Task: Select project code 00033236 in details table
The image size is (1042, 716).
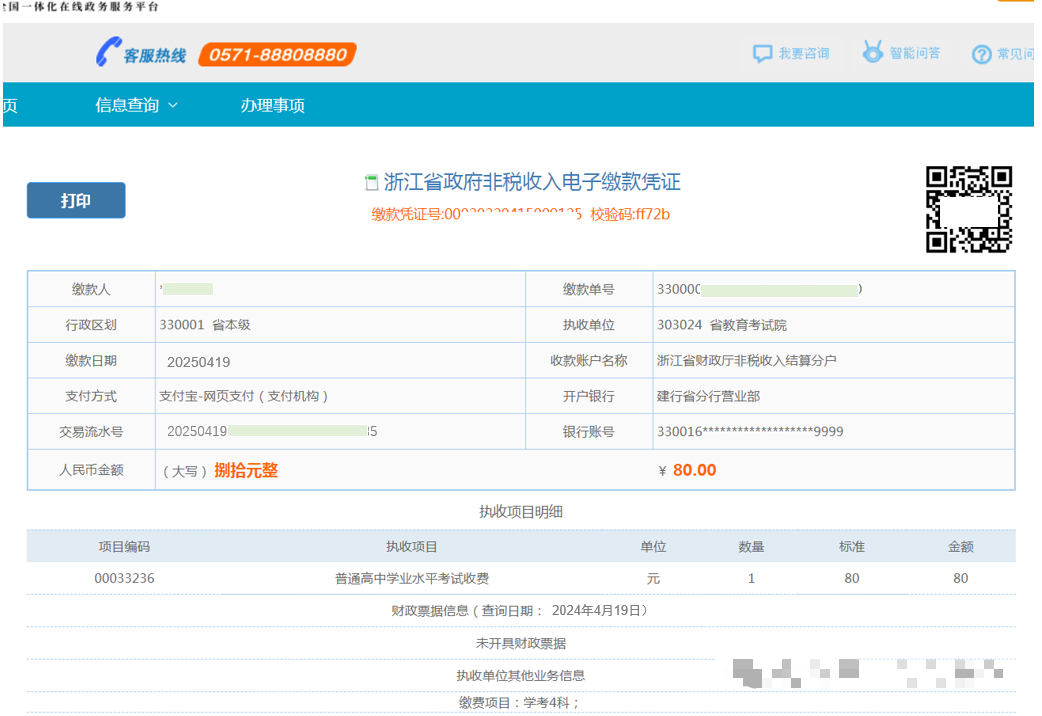Action: click(x=124, y=578)
